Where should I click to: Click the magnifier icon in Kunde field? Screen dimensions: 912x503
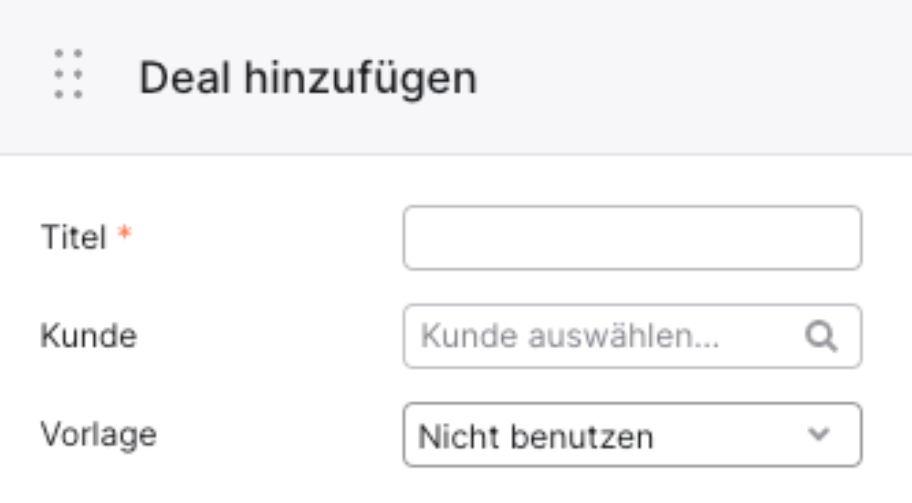click(x=821, y=336)
